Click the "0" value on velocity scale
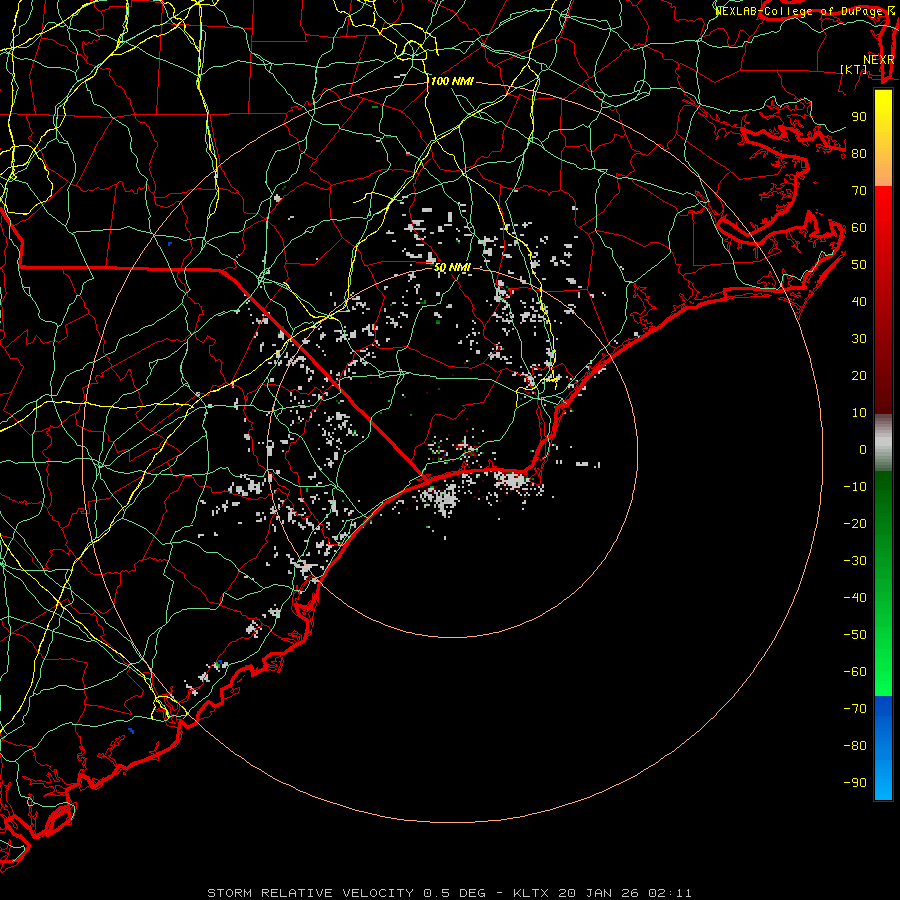The image size is (900, 900). pyautogui.click(x=863, y=449)
